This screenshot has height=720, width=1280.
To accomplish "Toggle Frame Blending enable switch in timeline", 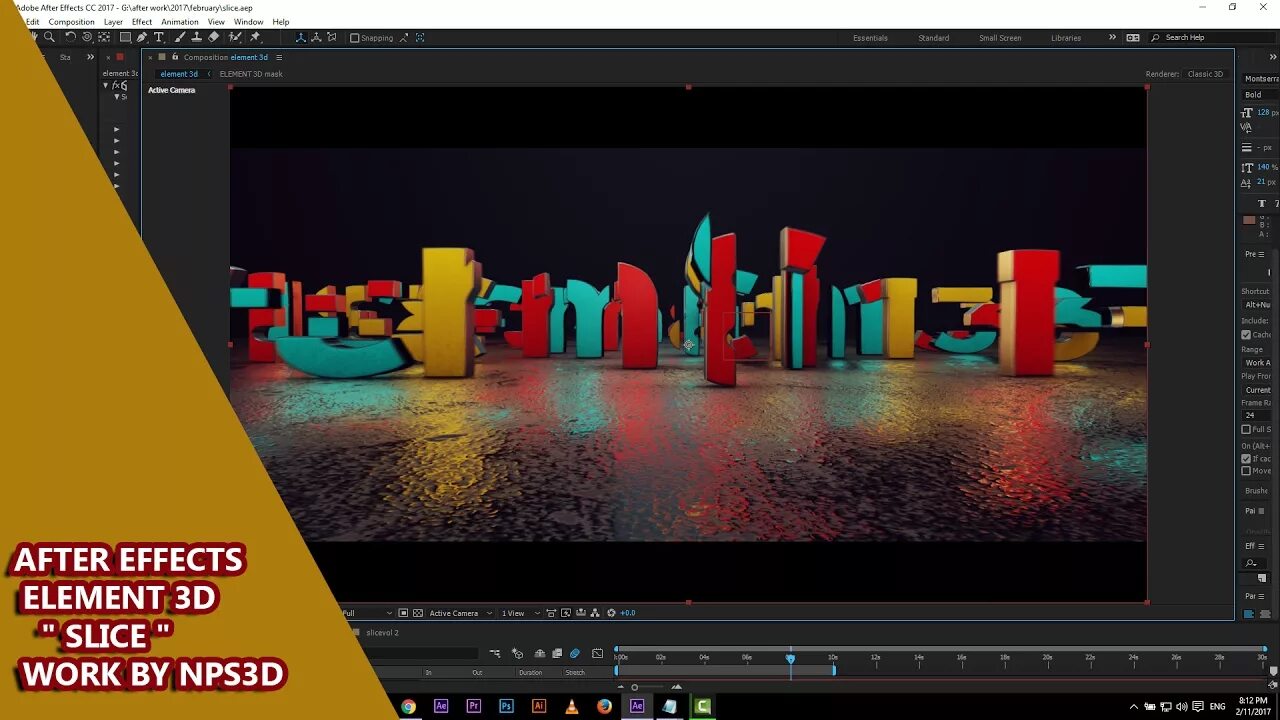I will pos(557,653).
